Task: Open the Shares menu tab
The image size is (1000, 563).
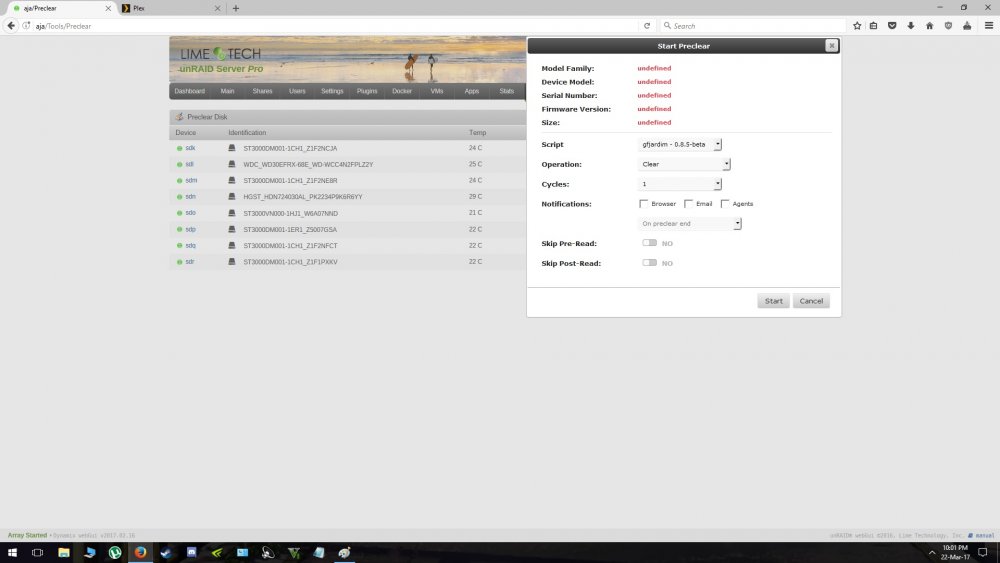Action: coord(262,91)
